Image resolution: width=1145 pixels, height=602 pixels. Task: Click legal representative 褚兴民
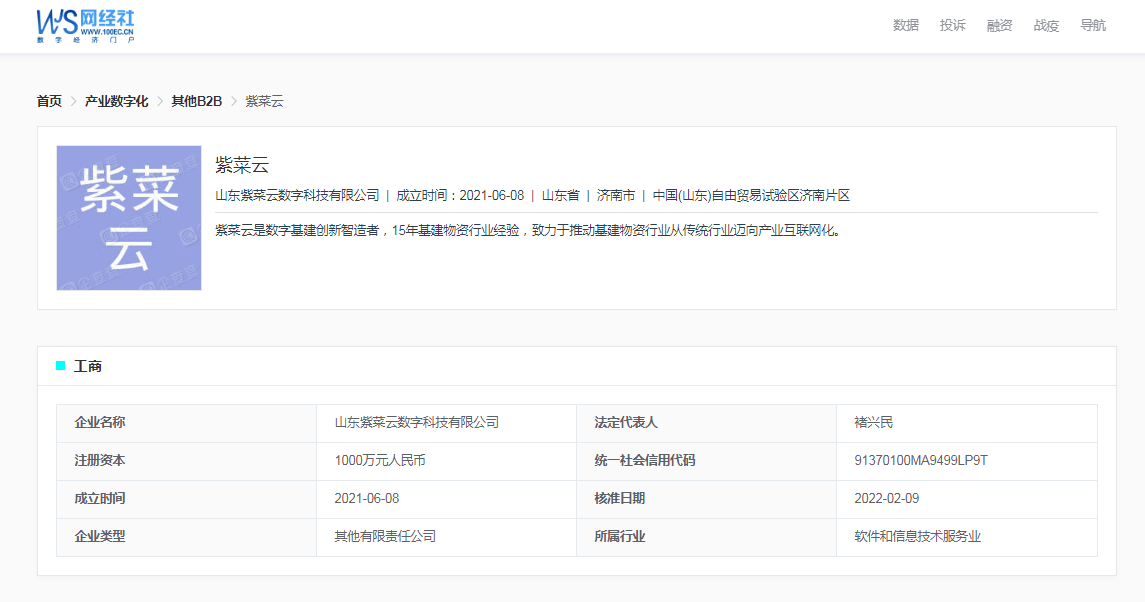click(873, 422)
